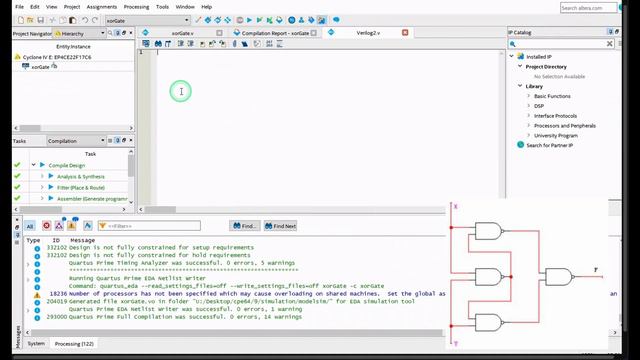
Task: Click the Undo arrow icon
Action: click(x=84, y=20)
